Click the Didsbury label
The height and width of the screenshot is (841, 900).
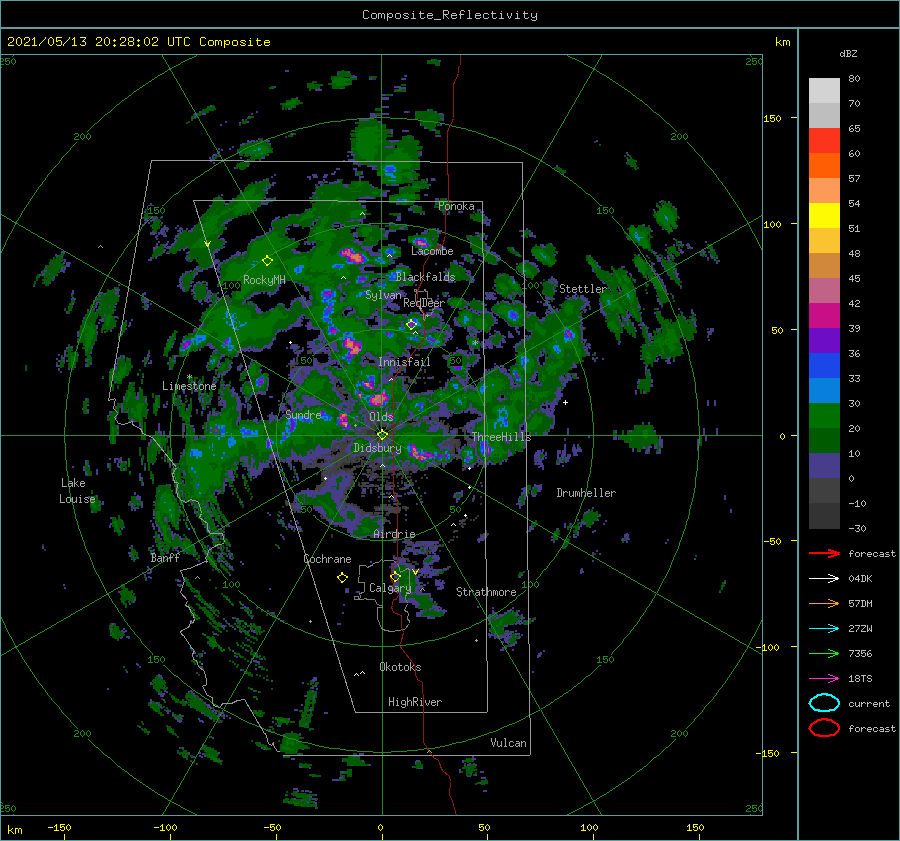point(377,448)
